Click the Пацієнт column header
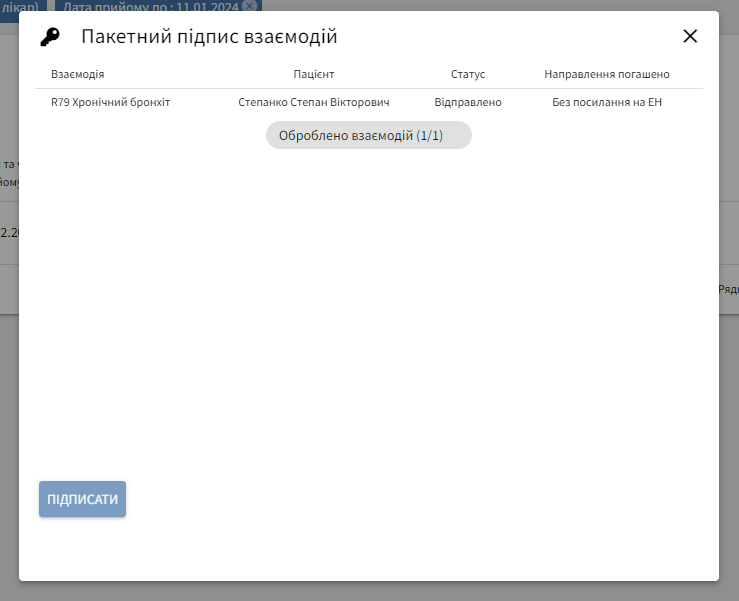Viewport: 739px width, 601px height. 313,75
